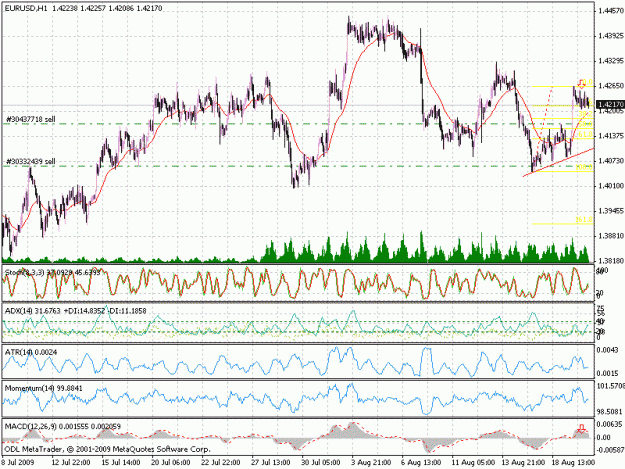Click the current price tag 1.42170
This screenshot has width=625, height=469.
pos(610,104)
